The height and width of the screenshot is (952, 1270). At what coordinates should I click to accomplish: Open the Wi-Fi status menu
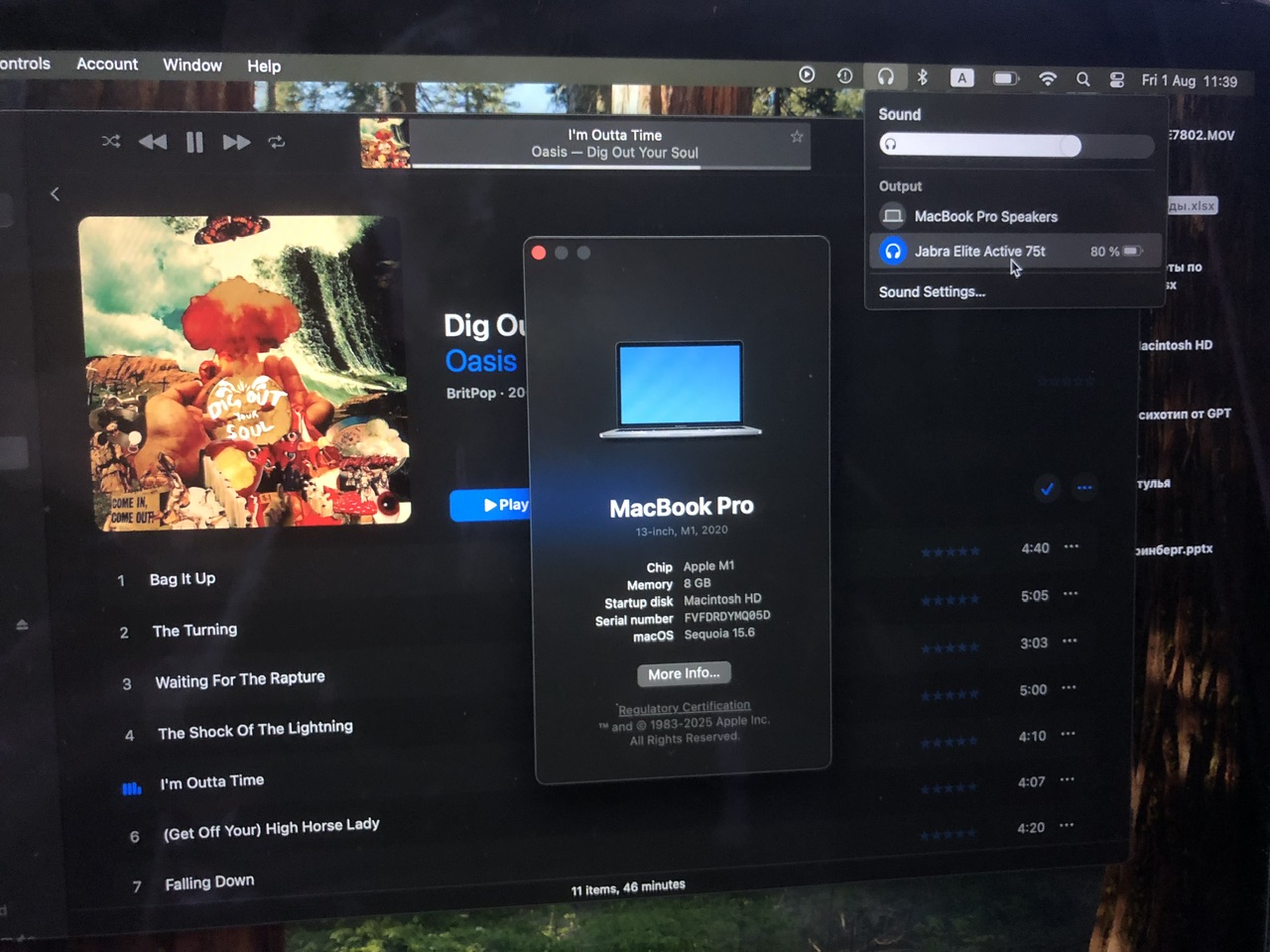pos(1047,78)
